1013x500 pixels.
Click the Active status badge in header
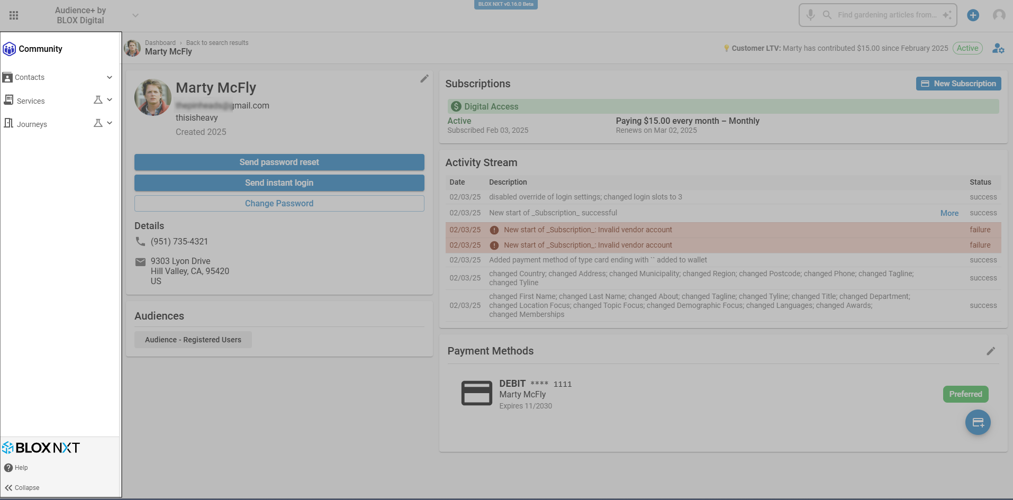[967, 48]
